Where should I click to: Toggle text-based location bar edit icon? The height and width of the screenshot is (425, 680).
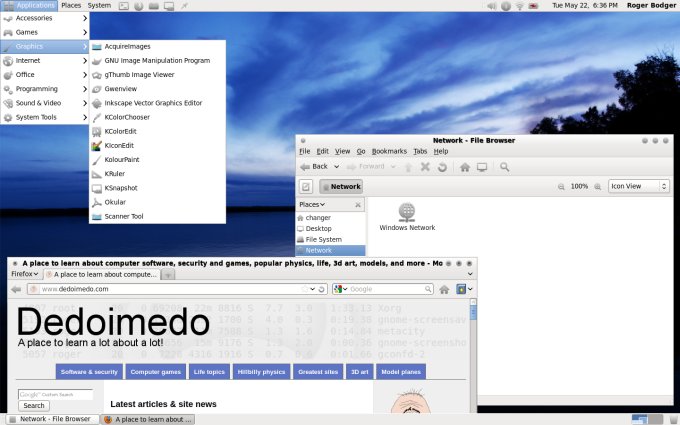click(x=306, y=186)
